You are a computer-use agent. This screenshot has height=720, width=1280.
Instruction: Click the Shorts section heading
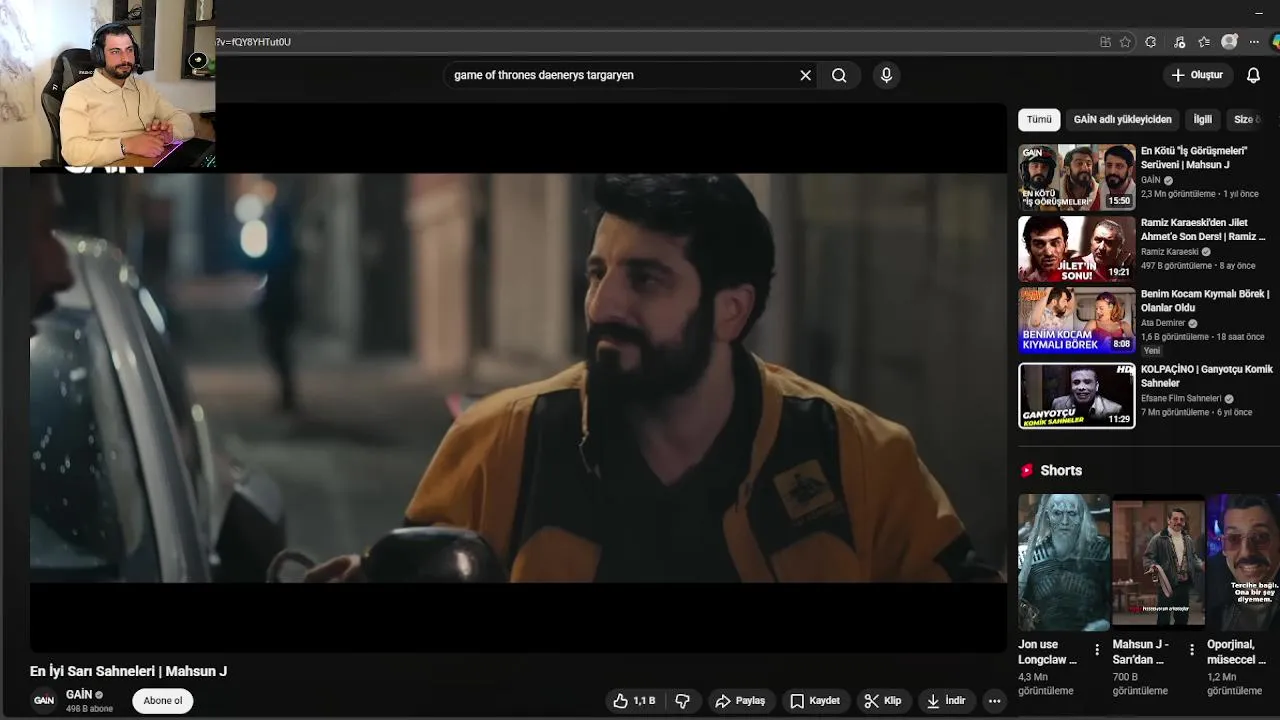1061,470
